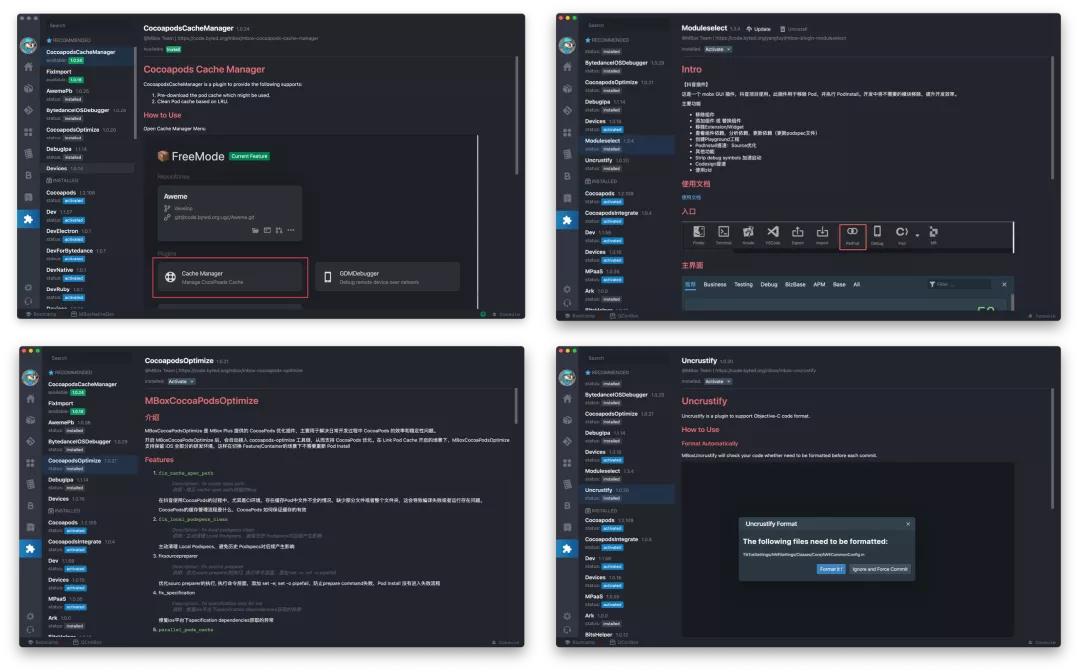
Task: Open the three-dots menu on the Aweme card
Action: tap(291, 230)
